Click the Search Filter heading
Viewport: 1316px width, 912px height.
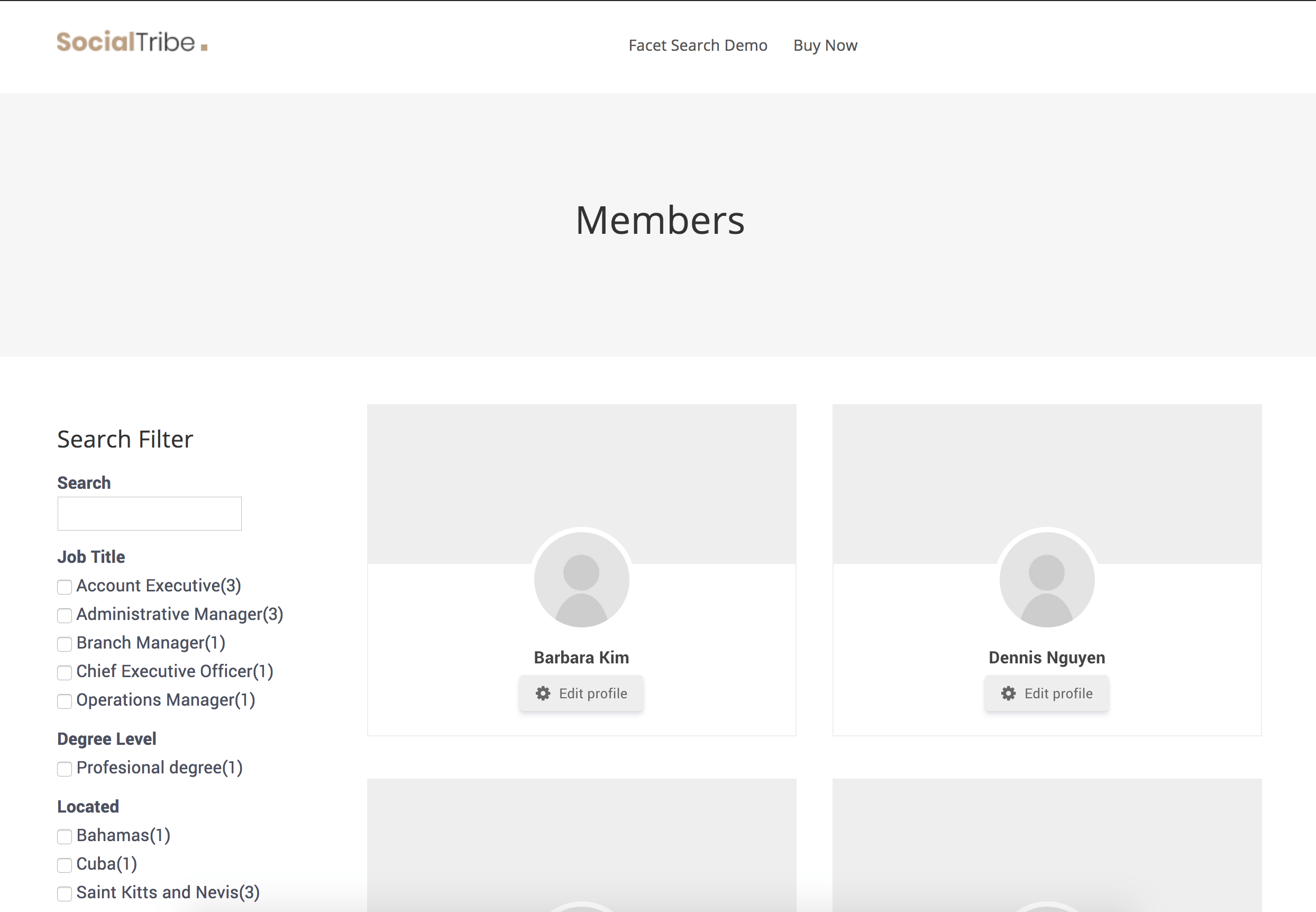point(125,440)
